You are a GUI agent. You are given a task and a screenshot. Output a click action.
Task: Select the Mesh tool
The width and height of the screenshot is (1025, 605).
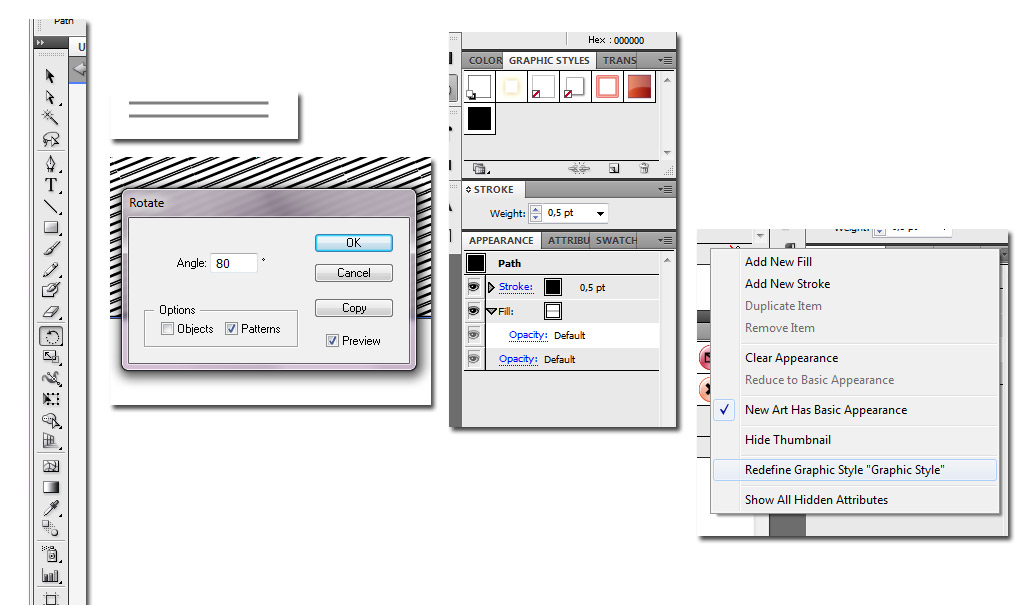point(50,466)
